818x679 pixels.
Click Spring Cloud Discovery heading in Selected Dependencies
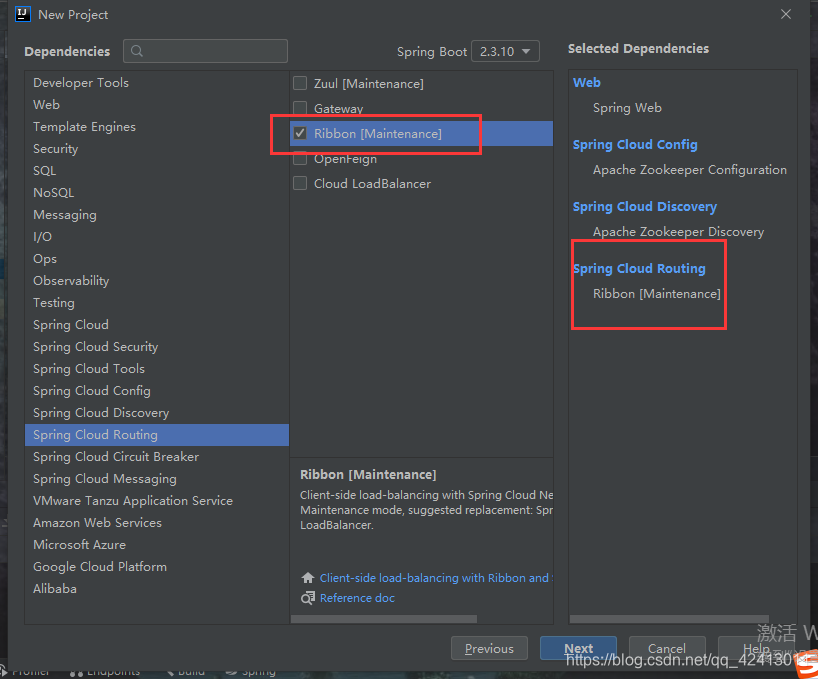[645, 207]
